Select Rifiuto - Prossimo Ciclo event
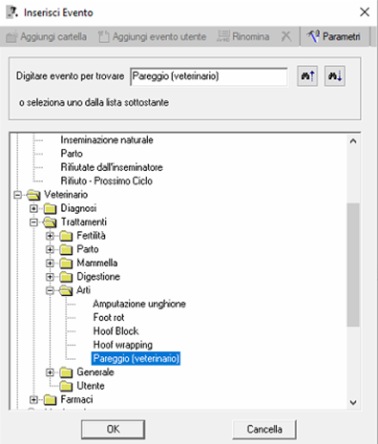The image size is (378, 444). click(x=107, y=181)
